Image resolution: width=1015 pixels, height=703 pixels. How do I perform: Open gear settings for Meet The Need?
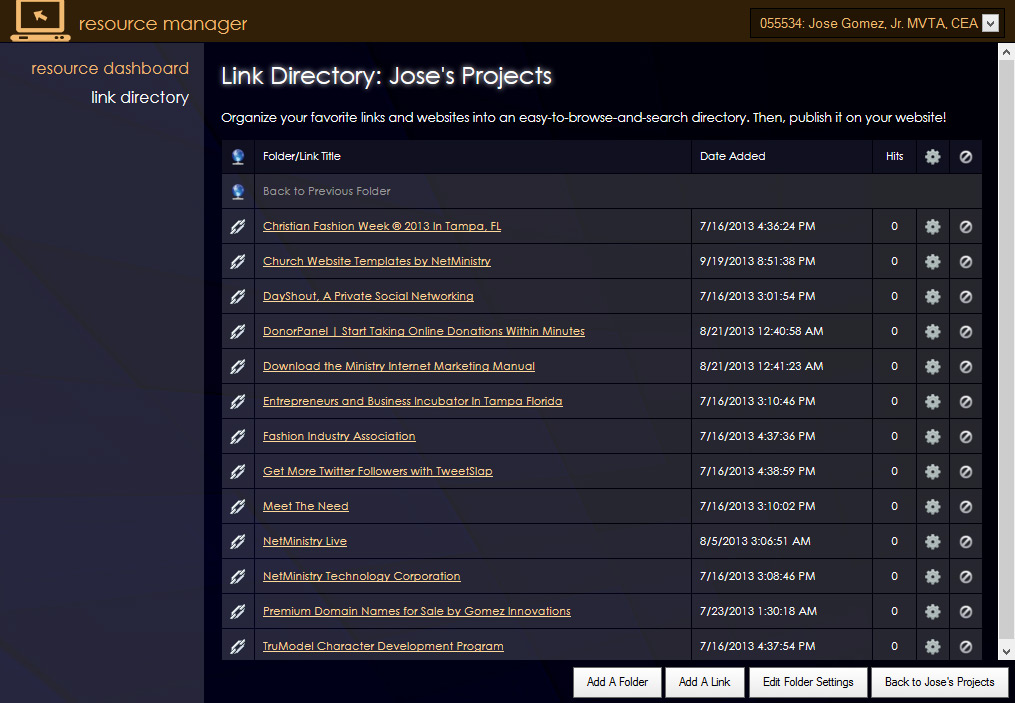(x=932, y=506)
